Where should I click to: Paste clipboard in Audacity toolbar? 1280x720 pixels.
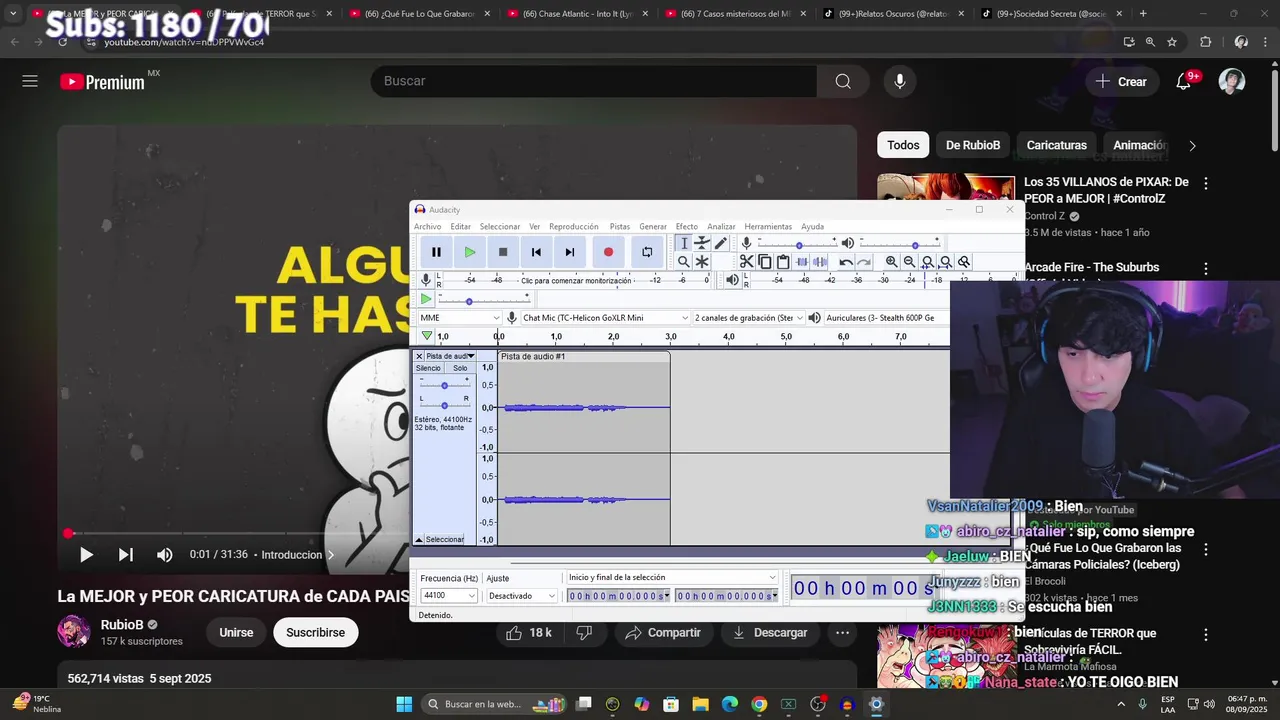pyautogui.click(x=783, y=262)
